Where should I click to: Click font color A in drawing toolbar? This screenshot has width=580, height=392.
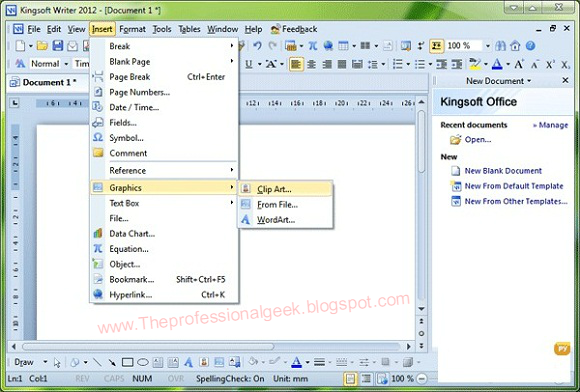tap(296, 362)
